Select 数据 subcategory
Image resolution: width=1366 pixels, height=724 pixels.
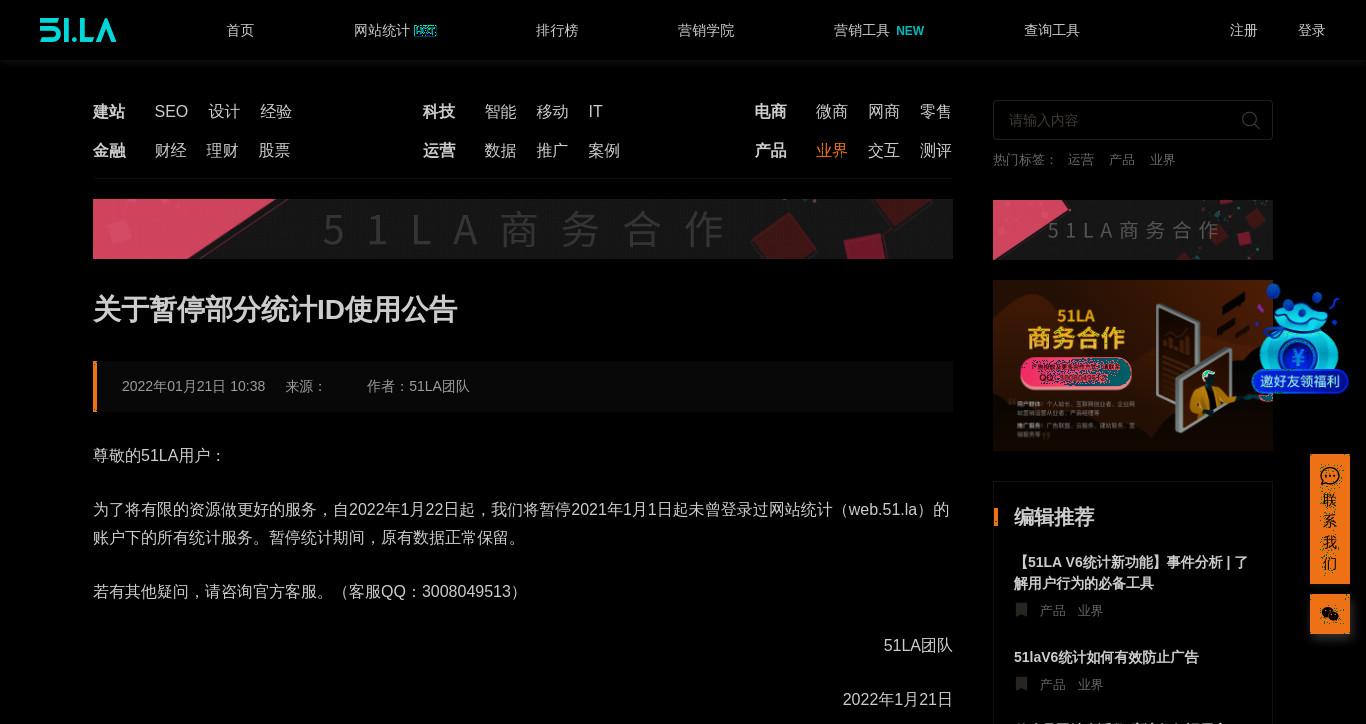(x=500, y=151)
